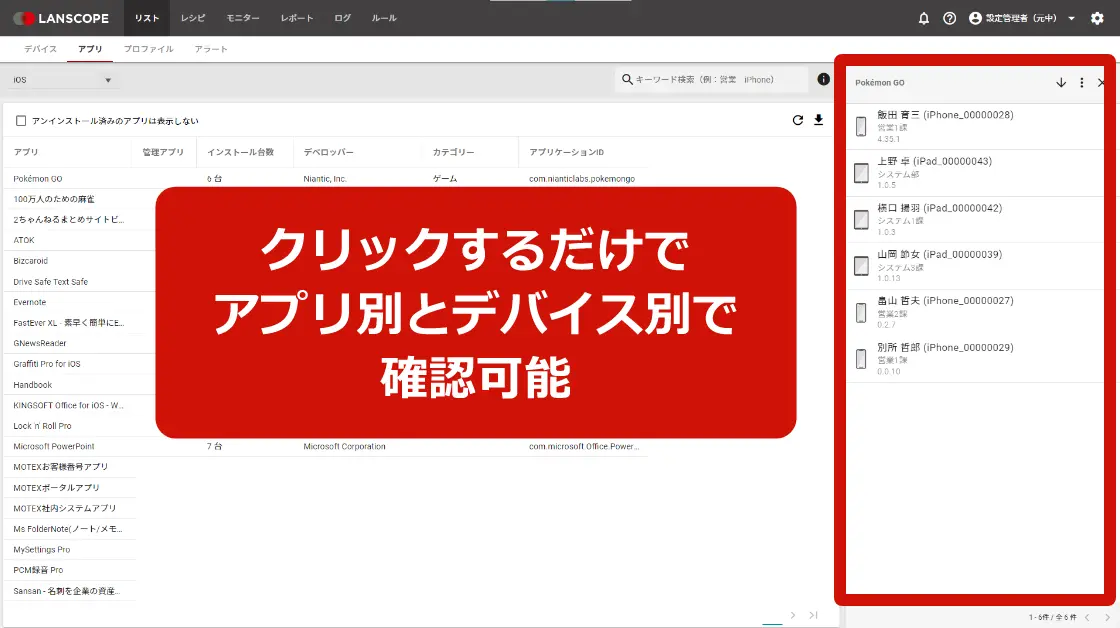
Task: Click the magnifier search icon
Action: pos(627,79)
